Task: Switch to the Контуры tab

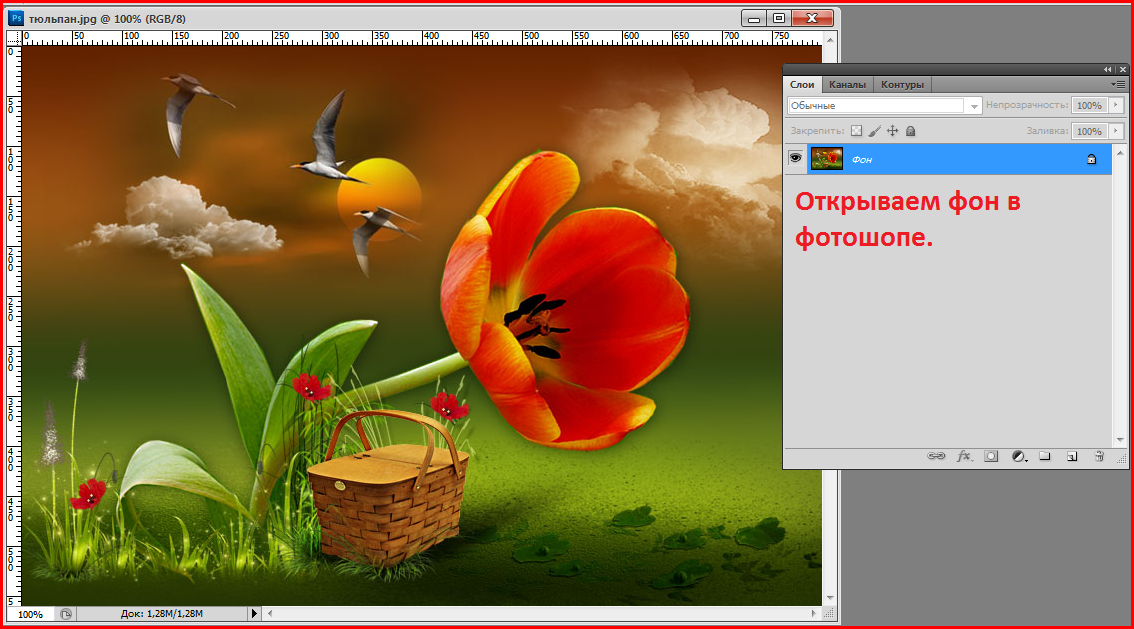Action: click(903, 85)
